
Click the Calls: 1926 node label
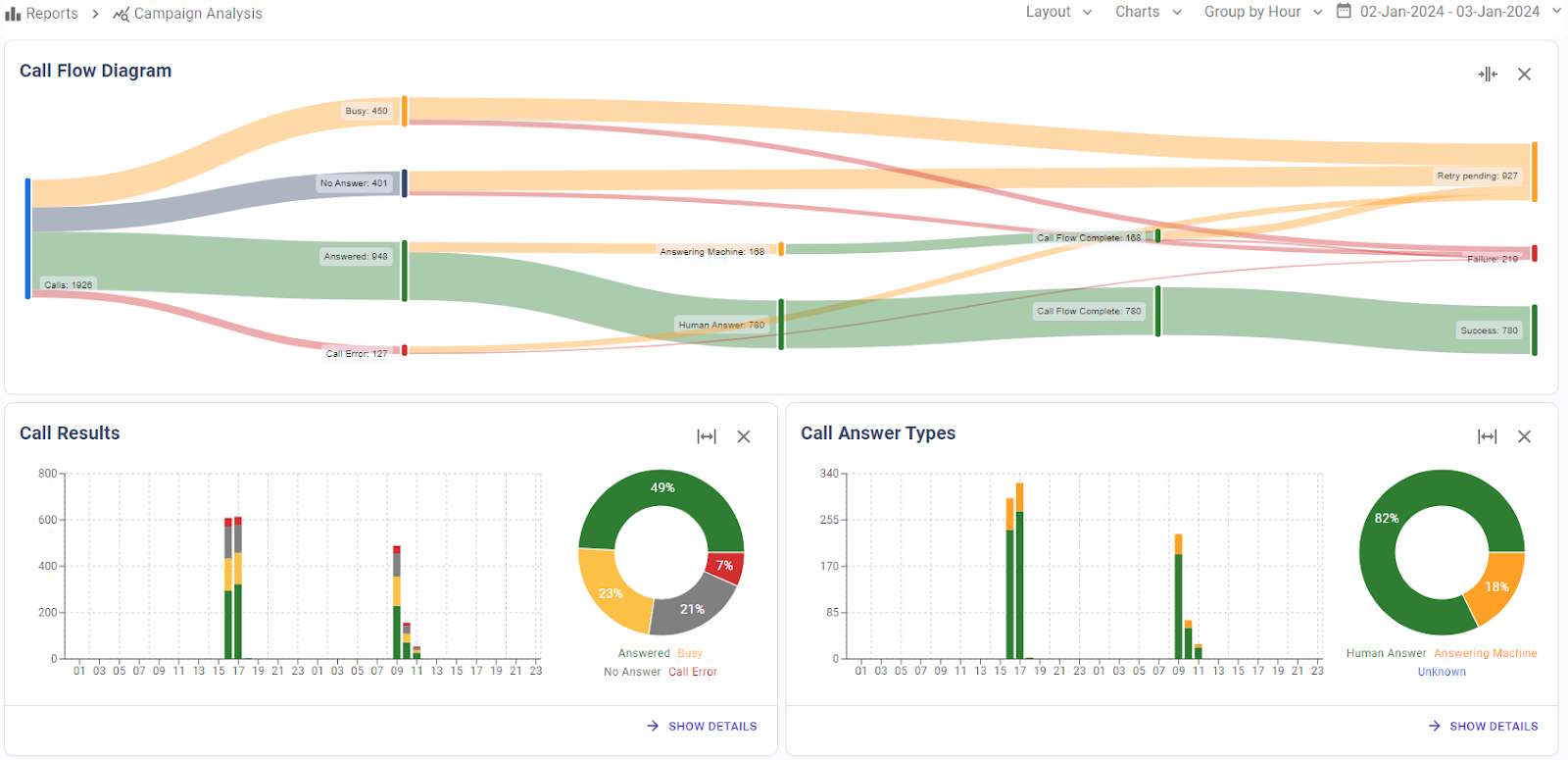(69, 285)
